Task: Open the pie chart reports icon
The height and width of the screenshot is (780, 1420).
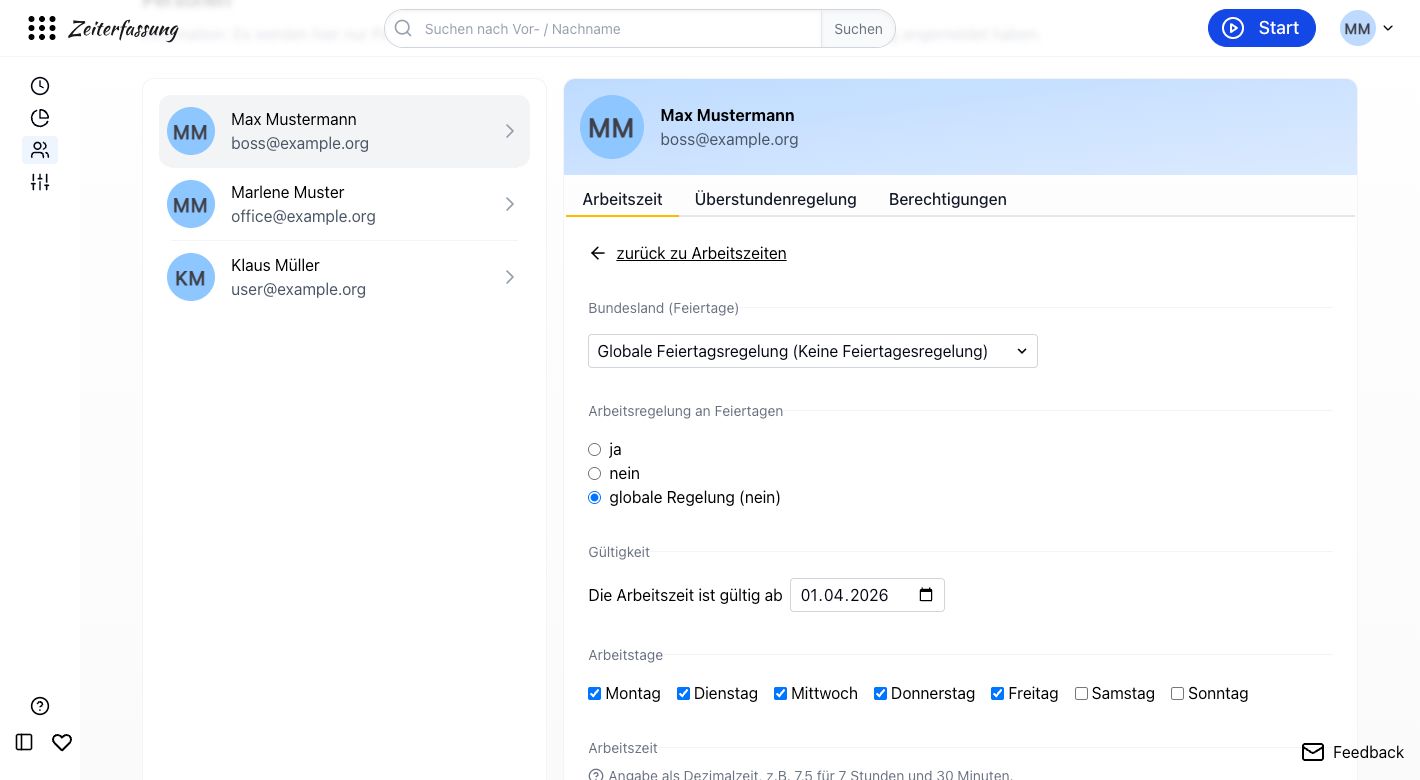Action: [x=40, y=118]
